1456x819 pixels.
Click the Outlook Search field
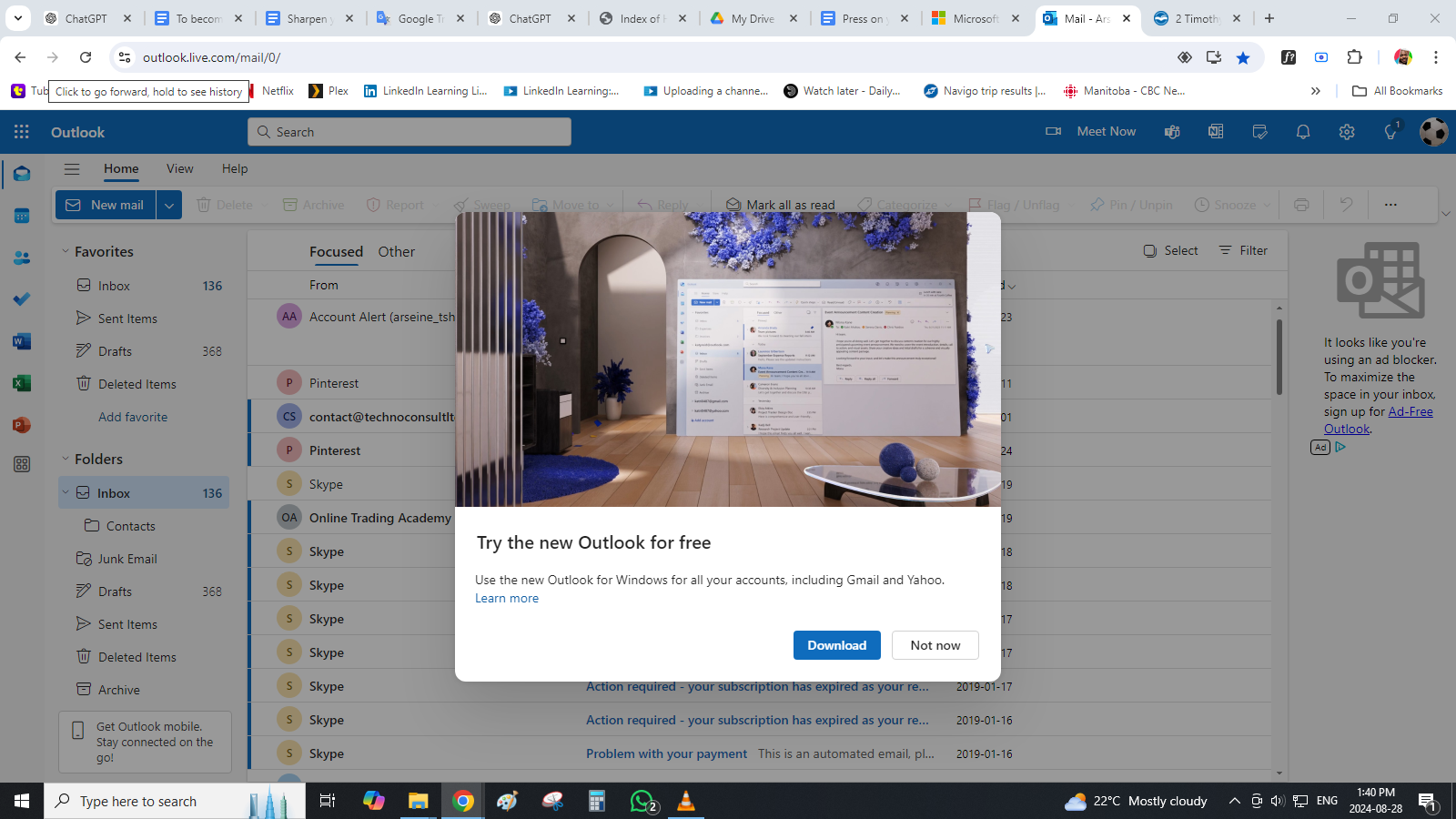409,132
